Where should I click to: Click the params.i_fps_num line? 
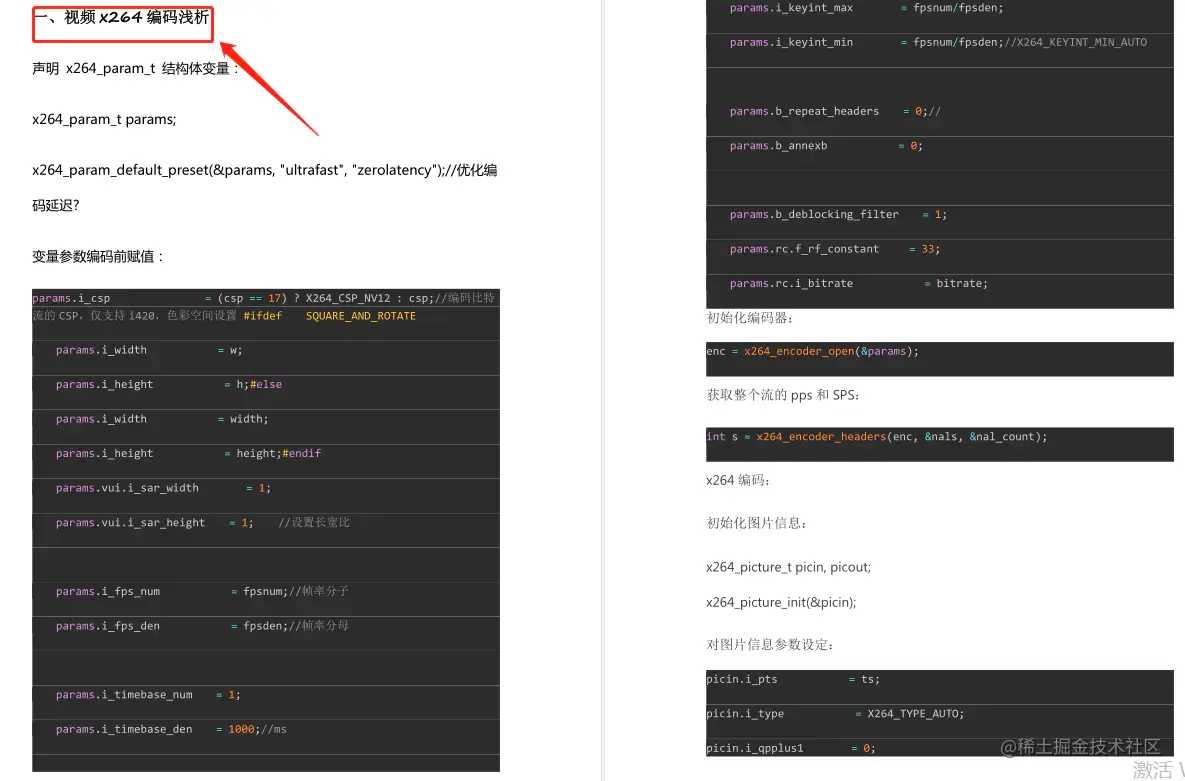(202, 591)
